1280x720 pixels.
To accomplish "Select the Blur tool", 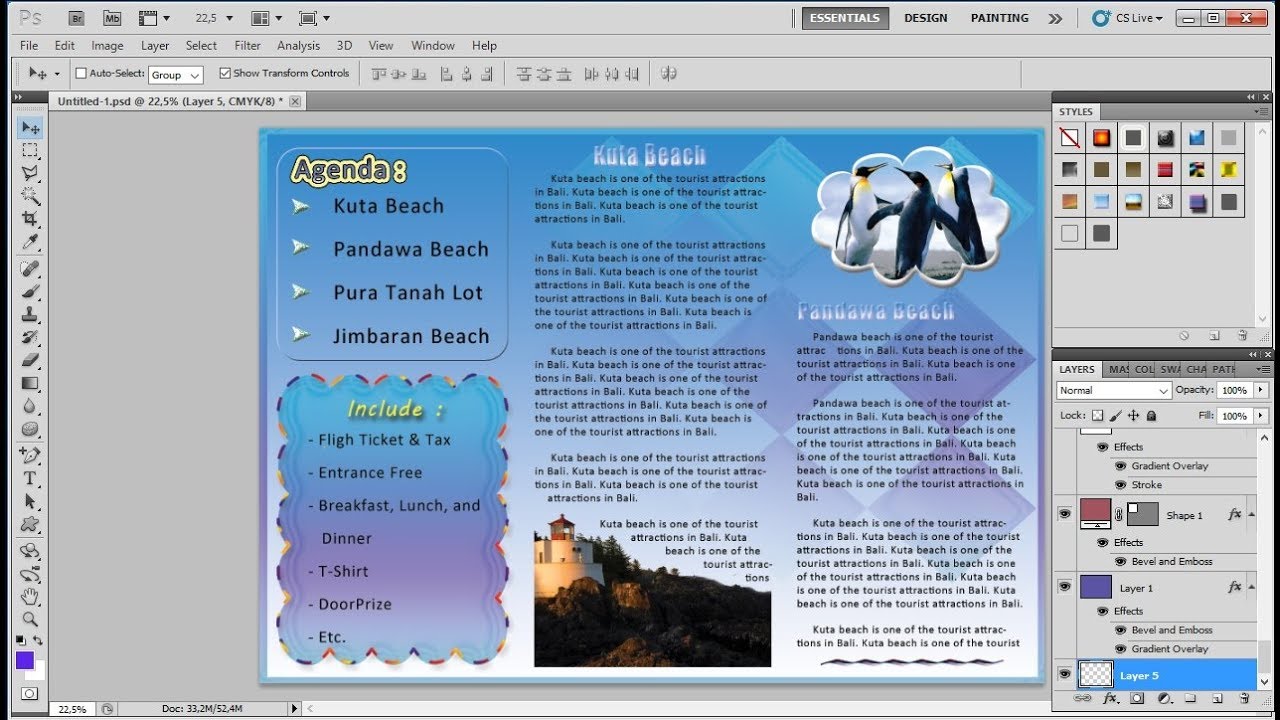I will pos(30,407).
